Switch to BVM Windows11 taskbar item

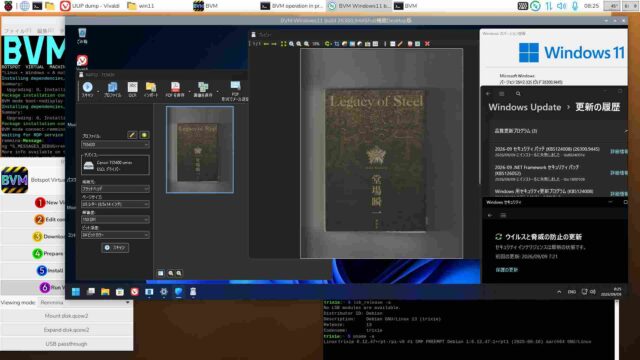(x=358, y=6)
